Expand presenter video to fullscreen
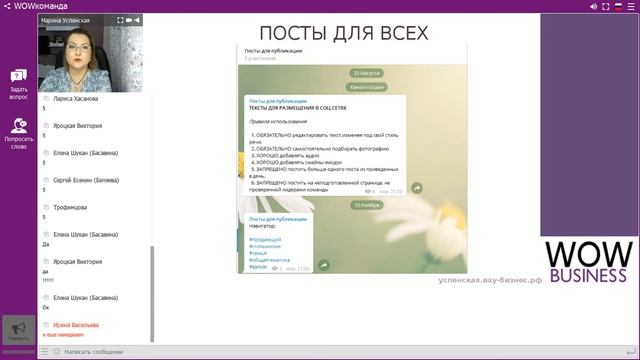640x360 pixels. tap(120, 20)
